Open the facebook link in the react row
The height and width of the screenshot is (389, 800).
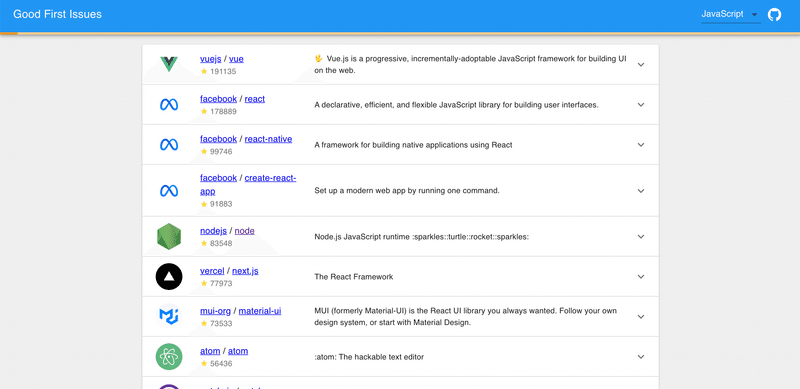click(218, 99)
